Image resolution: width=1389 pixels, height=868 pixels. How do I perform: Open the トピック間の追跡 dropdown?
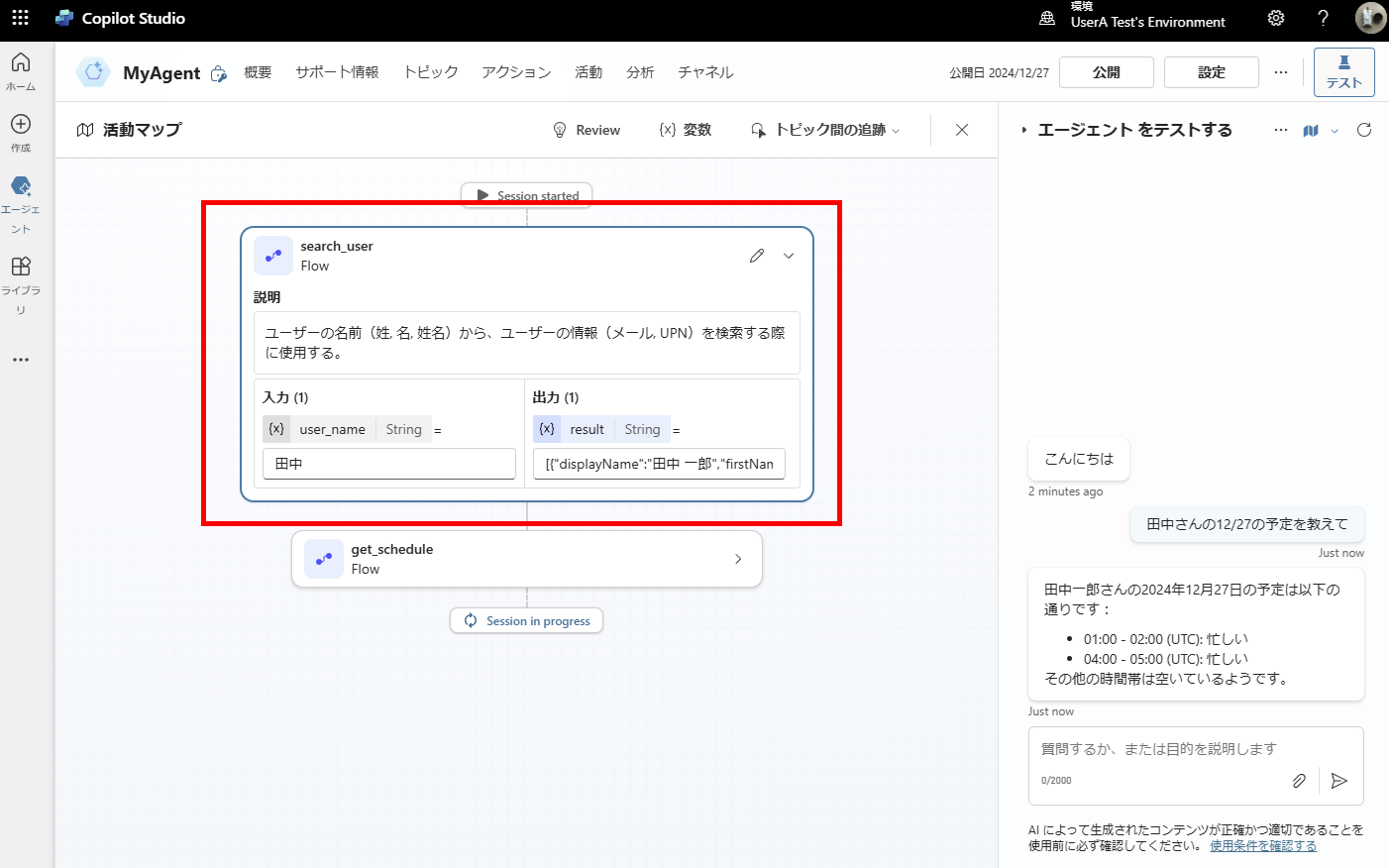point(824,130)
